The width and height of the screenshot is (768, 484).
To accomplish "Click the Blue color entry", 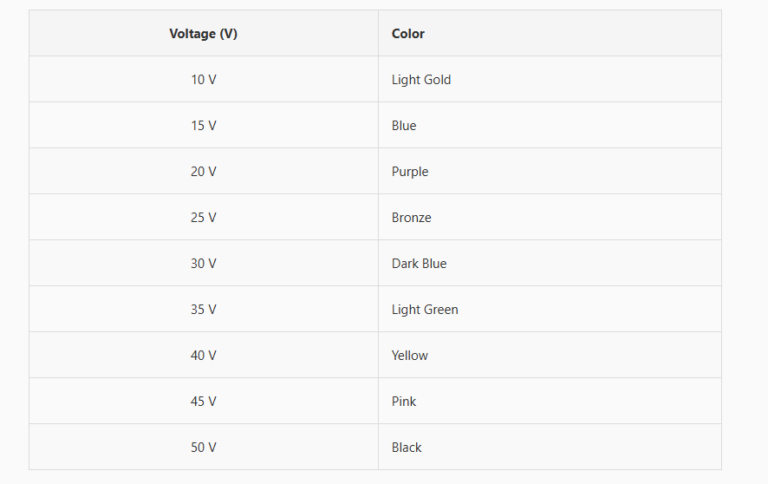I will click(x=404, y=126).
